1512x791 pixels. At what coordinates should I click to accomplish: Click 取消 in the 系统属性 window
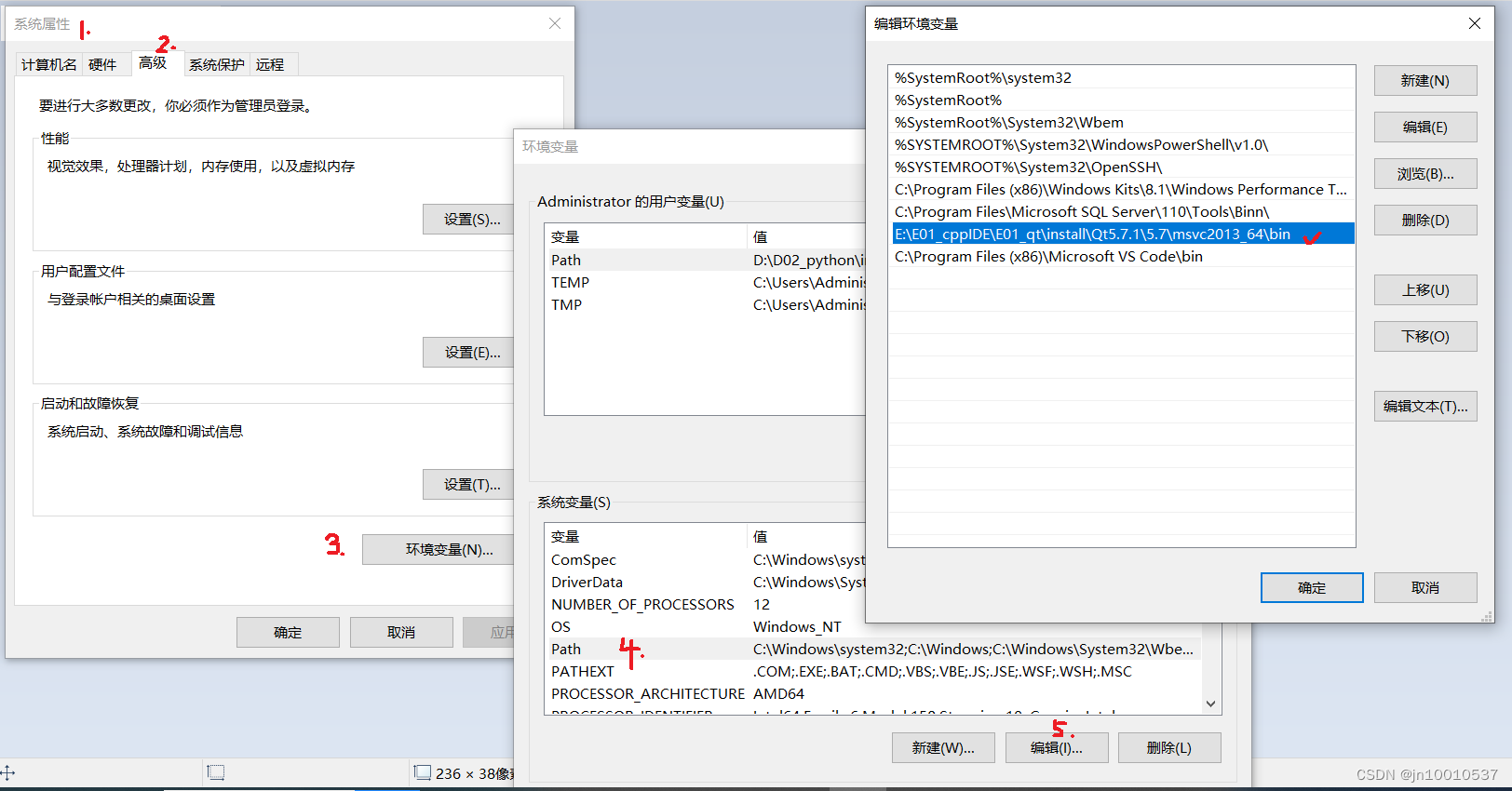401,633
